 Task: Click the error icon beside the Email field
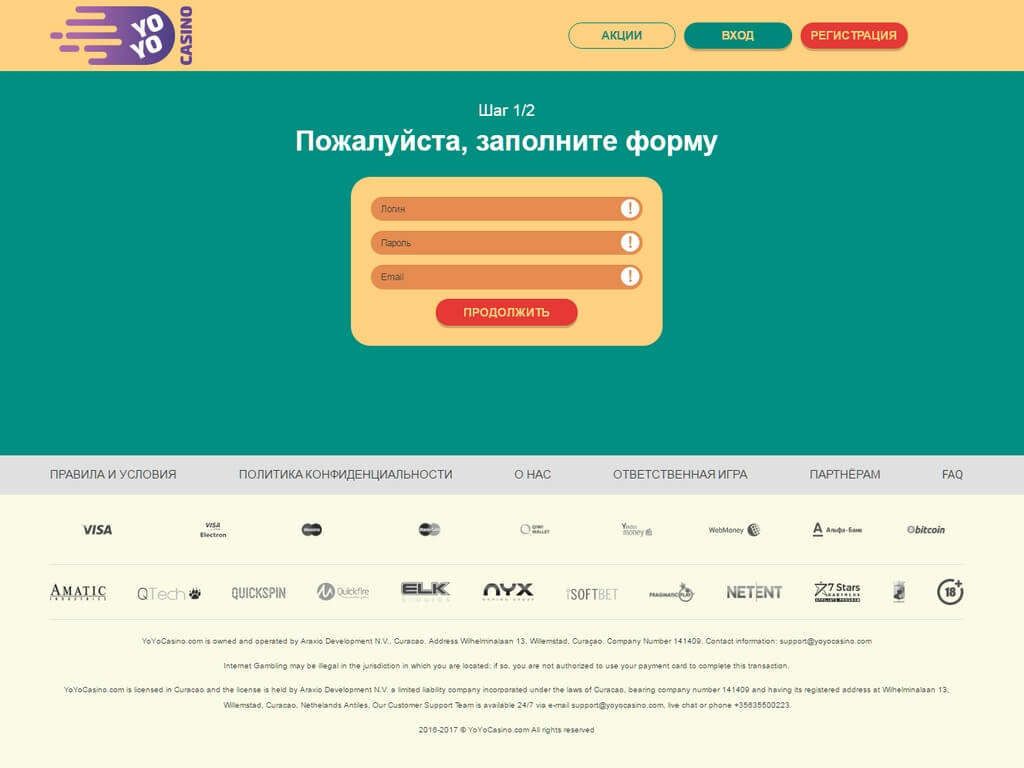[629, 277]
